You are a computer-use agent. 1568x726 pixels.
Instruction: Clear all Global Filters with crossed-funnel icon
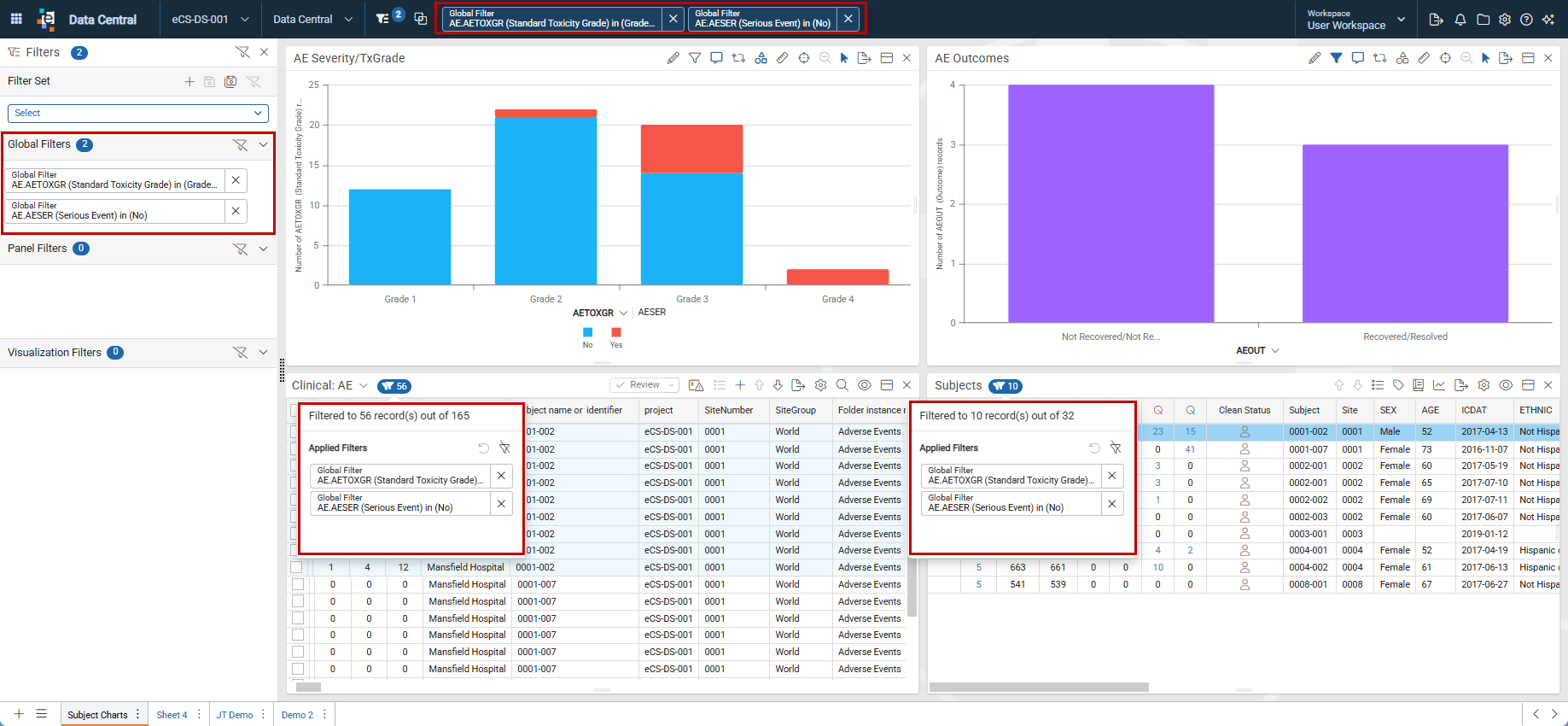coord(240,144)
